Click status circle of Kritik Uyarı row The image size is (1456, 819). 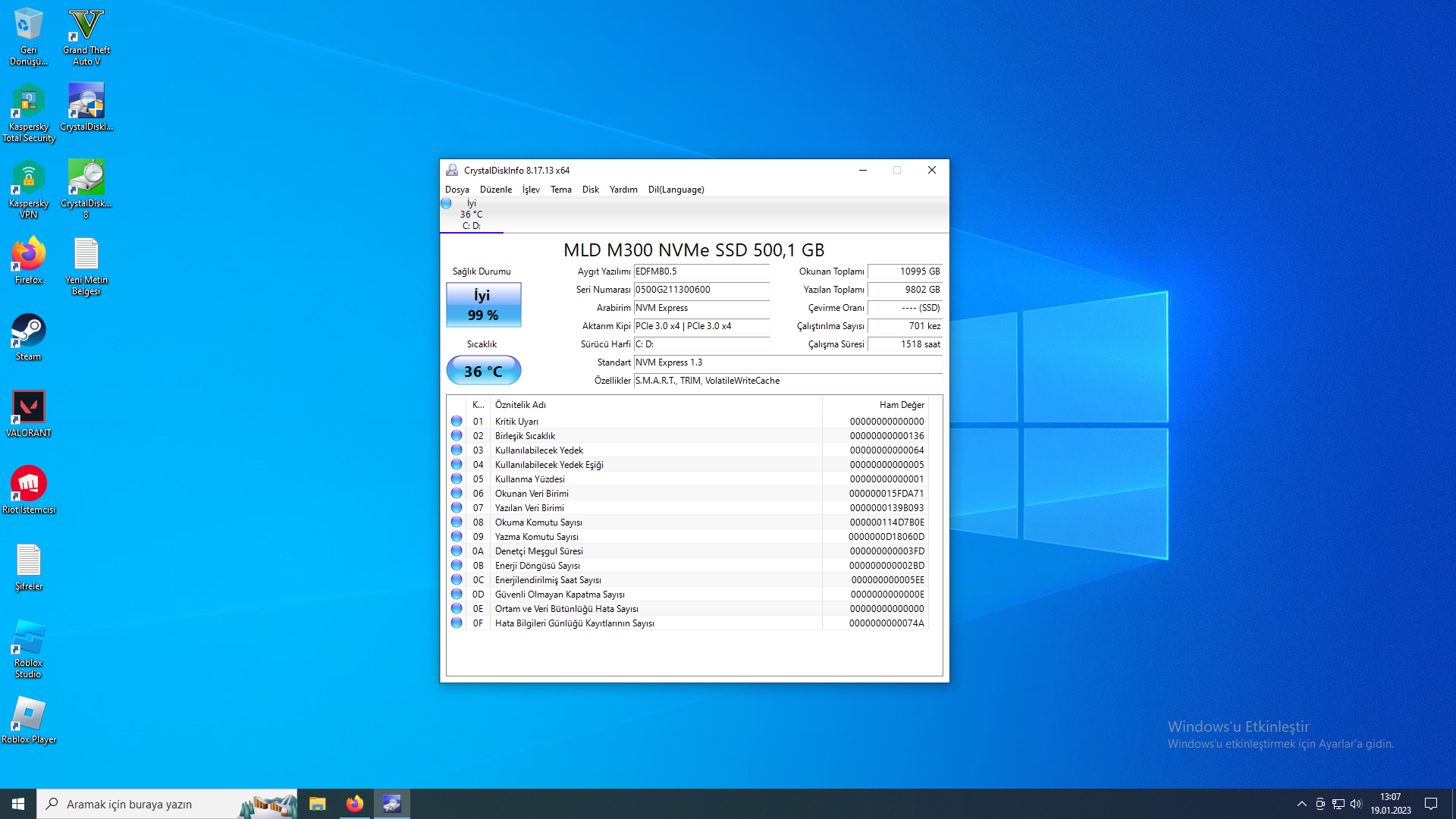457,421
